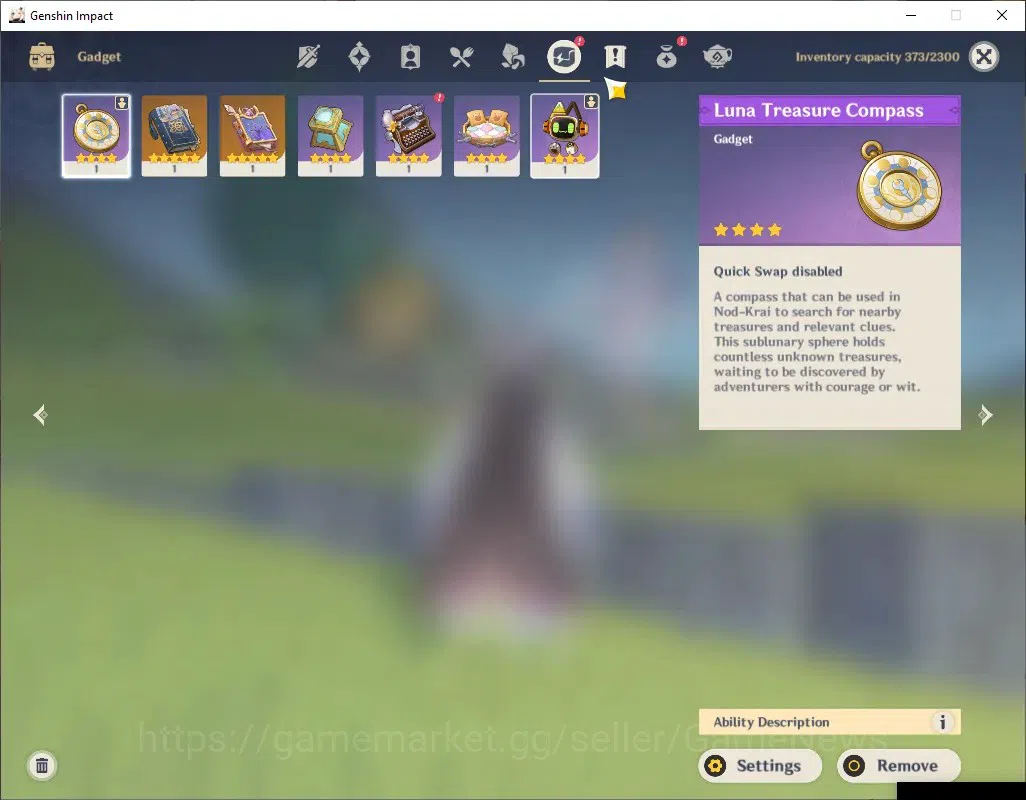
Task: Open the Ability Description bar
Action: [830, 722]
